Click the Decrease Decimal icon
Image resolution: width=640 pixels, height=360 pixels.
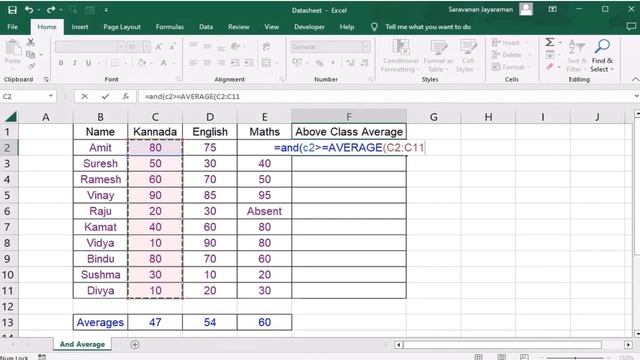[364, 62]
